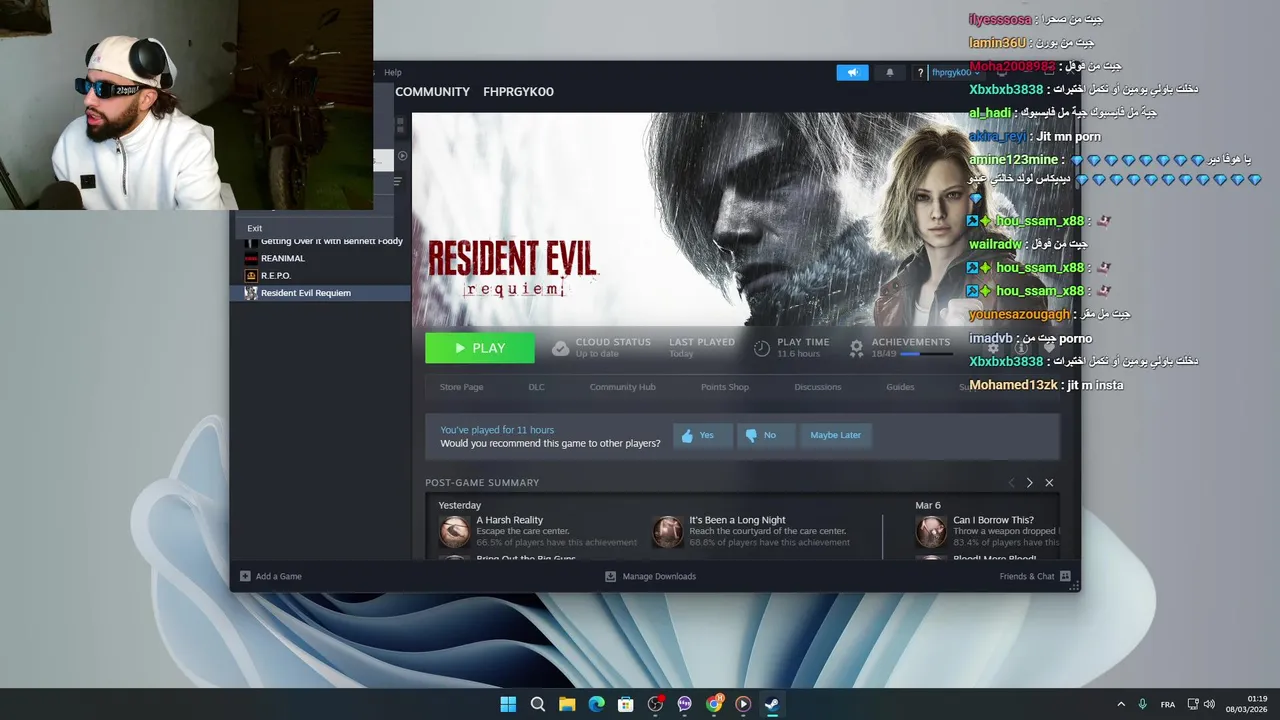
Task: Click the achievements ribbon icon
Action: point(856,348)
